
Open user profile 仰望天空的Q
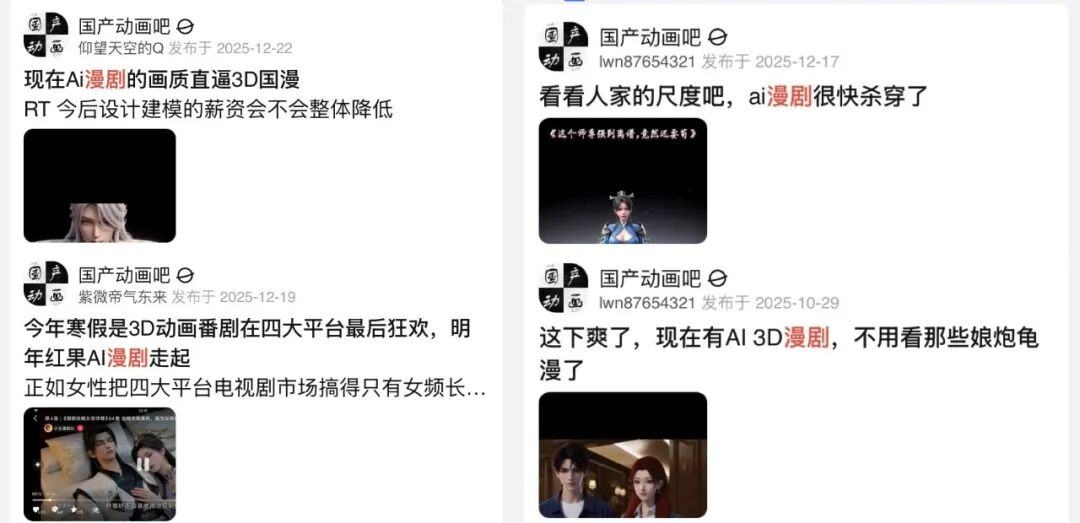121,48
